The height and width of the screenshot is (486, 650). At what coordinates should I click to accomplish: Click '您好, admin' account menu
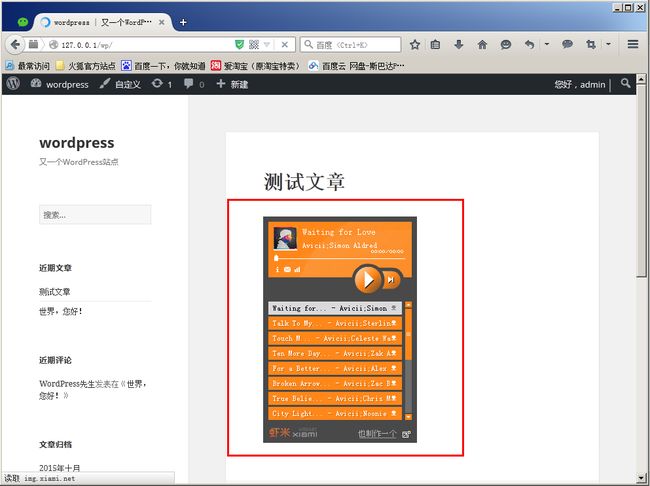point(580,85)
